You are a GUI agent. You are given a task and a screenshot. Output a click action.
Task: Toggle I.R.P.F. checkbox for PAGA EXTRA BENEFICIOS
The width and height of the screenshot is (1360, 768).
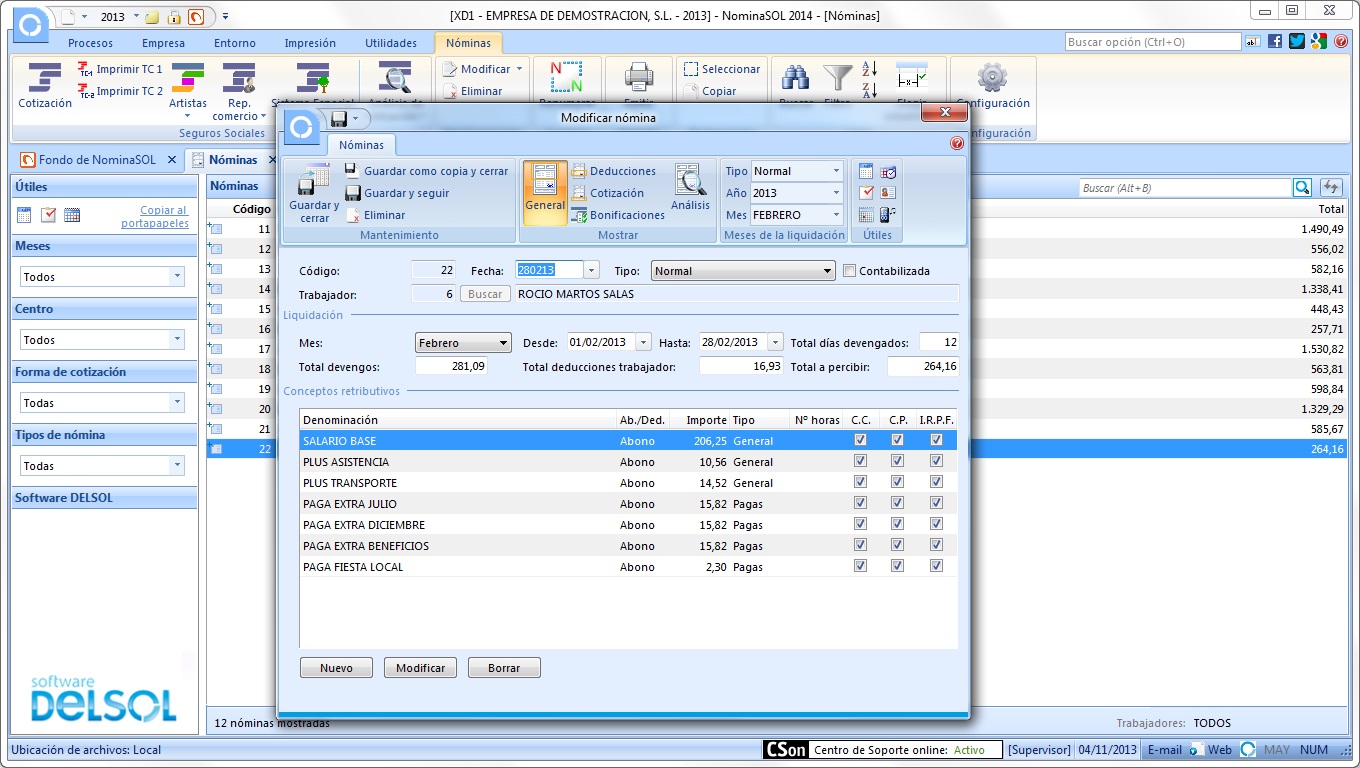coord(936,545)
